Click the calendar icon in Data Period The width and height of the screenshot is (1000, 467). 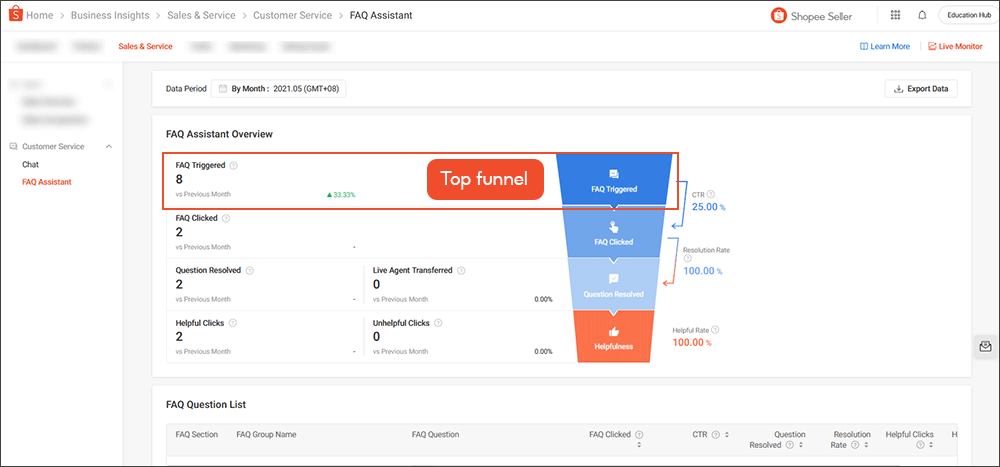click(223, 89)
